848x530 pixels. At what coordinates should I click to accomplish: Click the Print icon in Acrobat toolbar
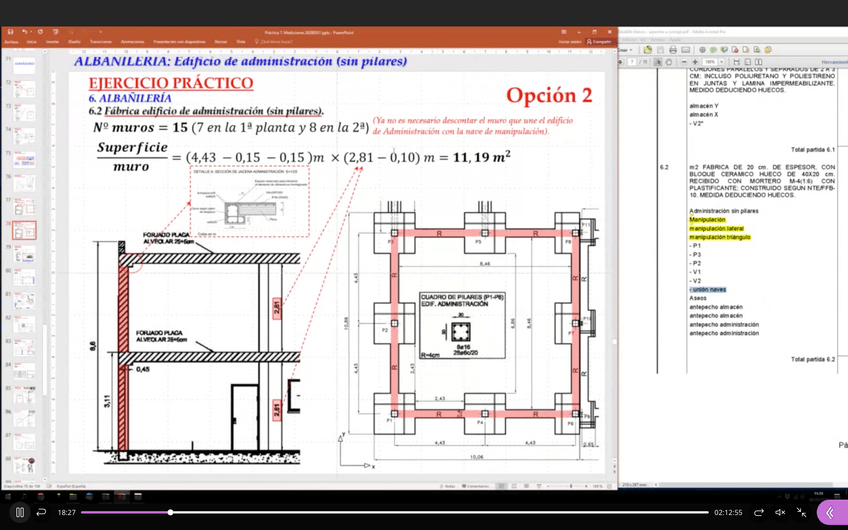672,50
